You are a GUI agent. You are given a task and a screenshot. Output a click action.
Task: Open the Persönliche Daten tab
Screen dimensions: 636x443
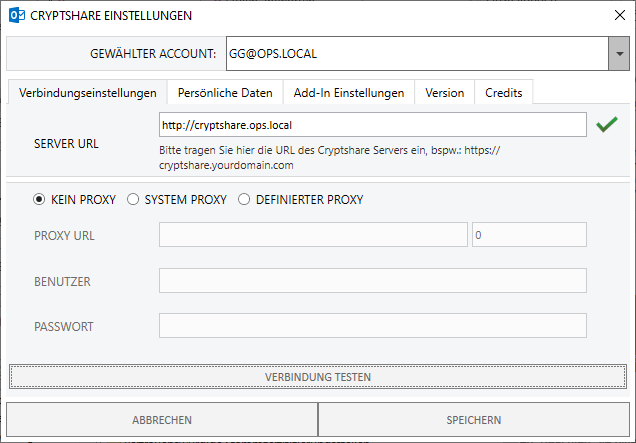[225, 93]
